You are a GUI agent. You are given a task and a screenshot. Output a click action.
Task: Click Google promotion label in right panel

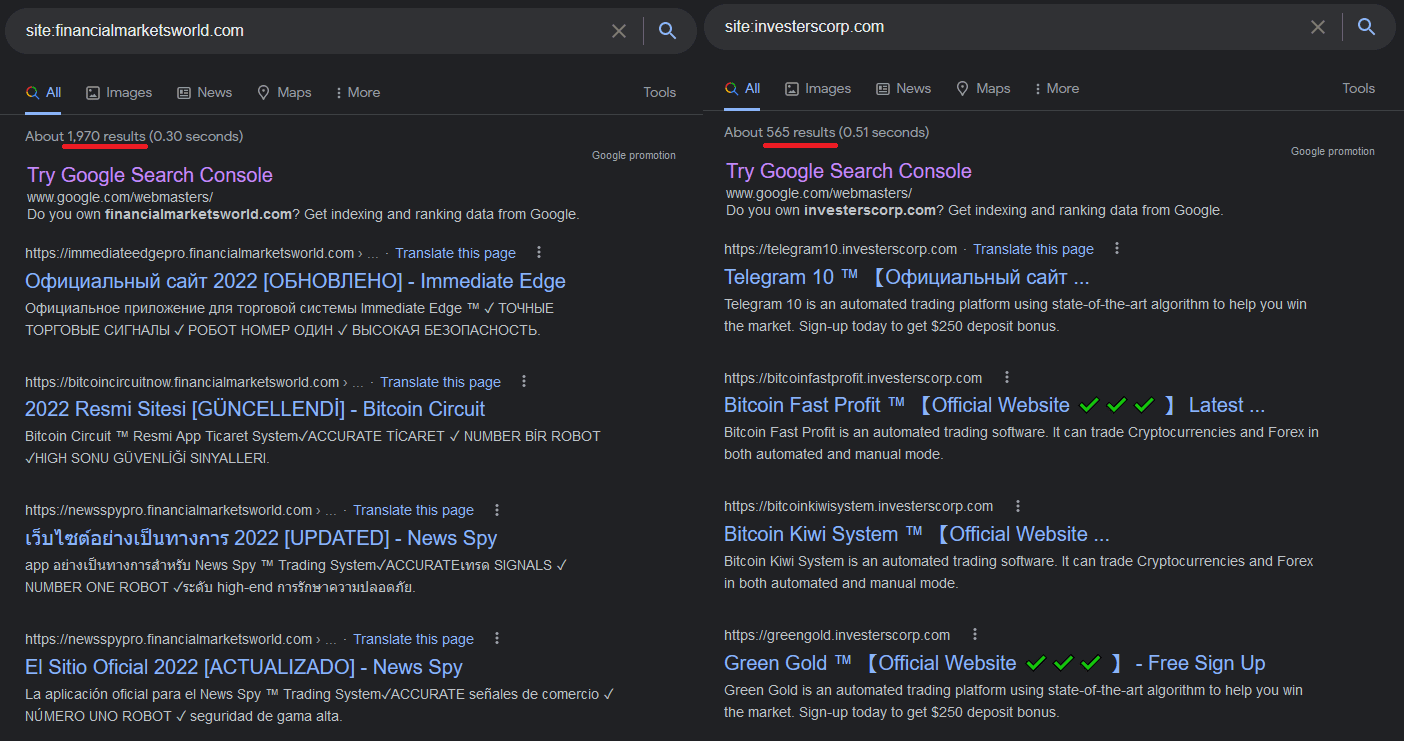pos(1333,151)
